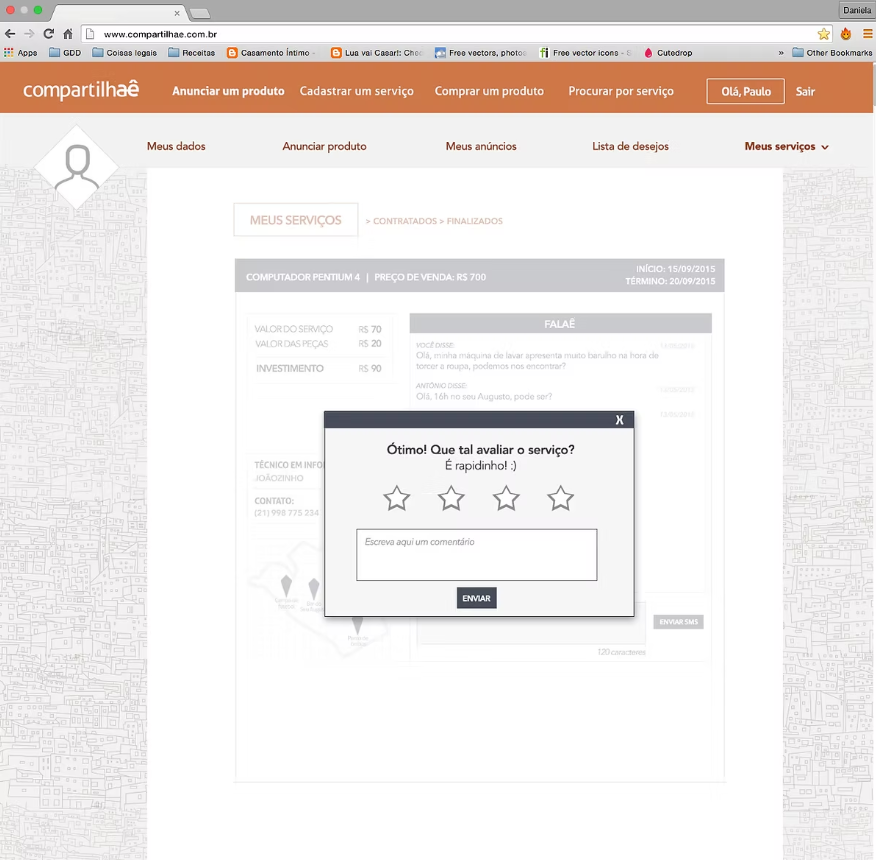Bookmark page with star icon
The image size is (876, 860).
(824, 34)
